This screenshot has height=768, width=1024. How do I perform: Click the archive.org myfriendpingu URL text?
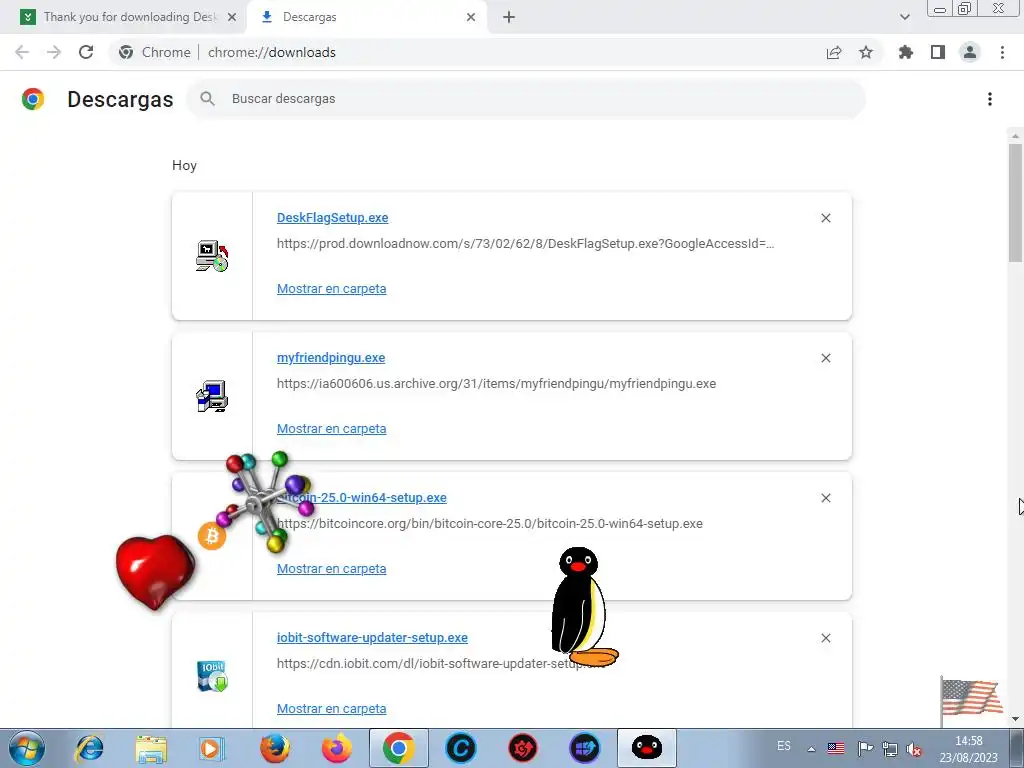click(496, 383)
